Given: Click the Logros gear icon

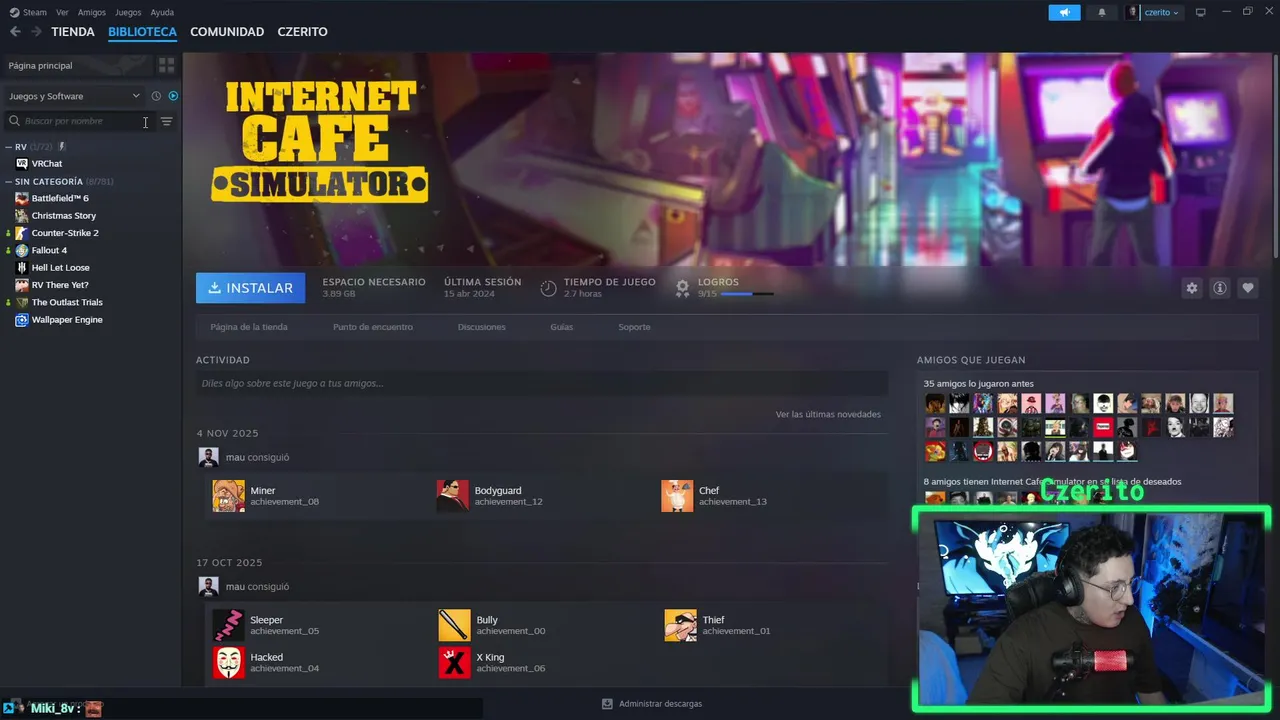Looking at the screenshot, I should coord(682,288).
